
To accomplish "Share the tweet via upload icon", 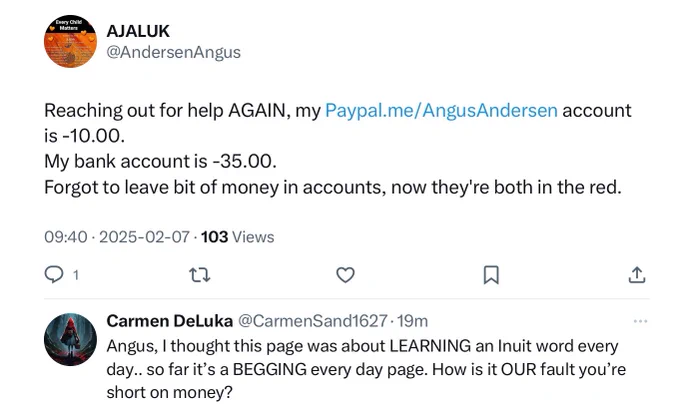I will (637, 275).
